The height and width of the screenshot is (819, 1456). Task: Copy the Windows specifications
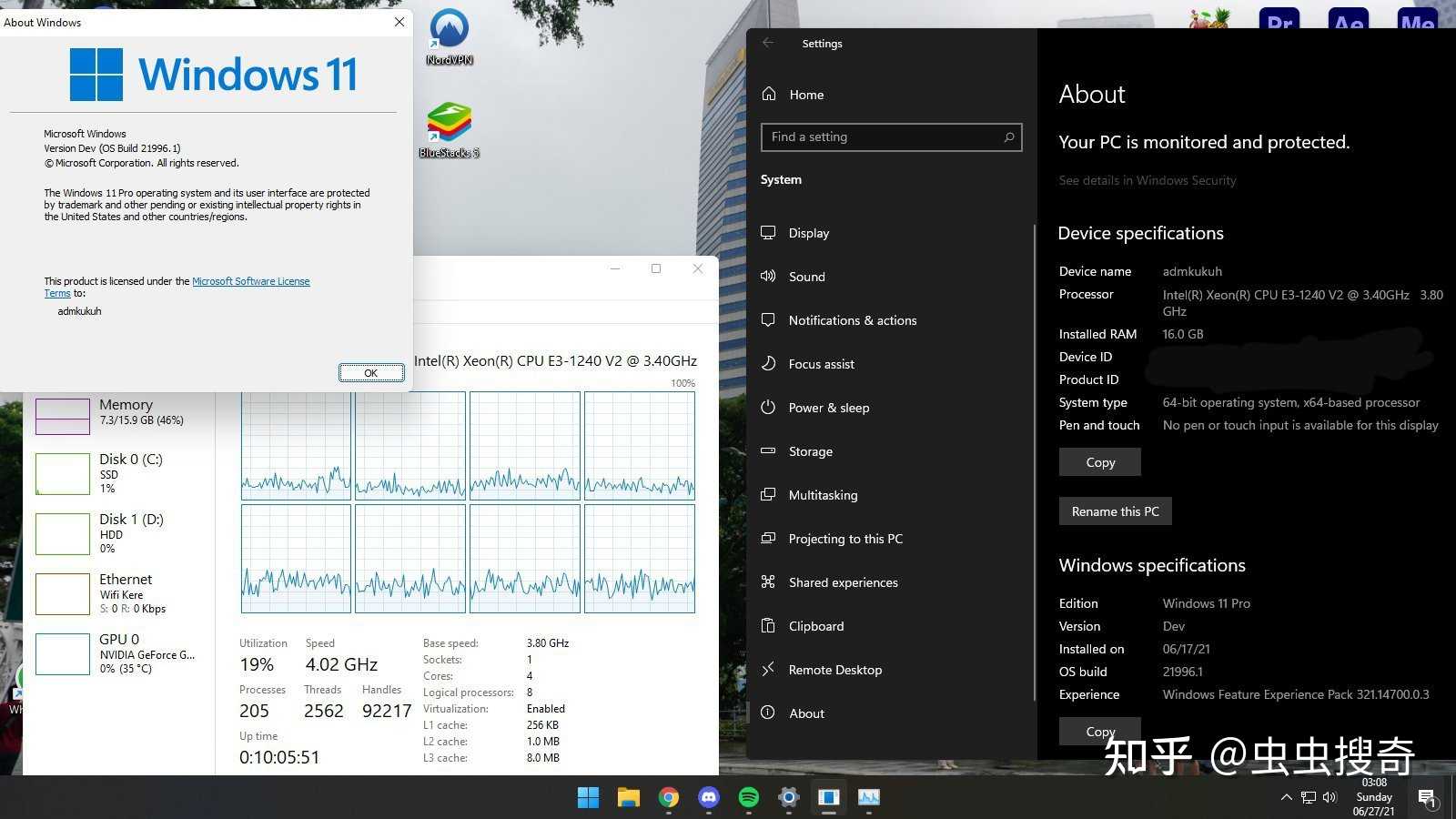click(1100, 731)
